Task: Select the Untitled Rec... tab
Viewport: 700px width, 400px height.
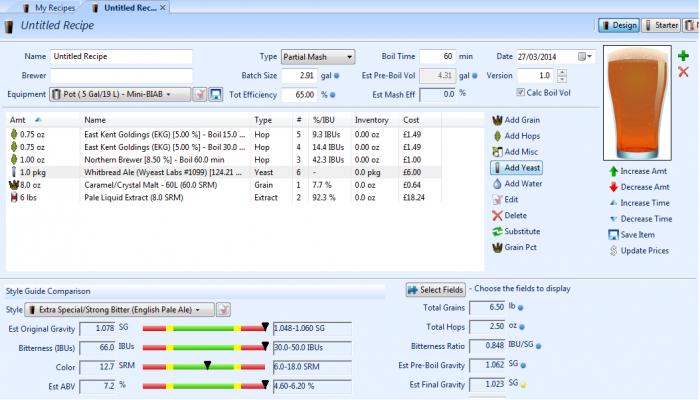Action: [124, 8]
